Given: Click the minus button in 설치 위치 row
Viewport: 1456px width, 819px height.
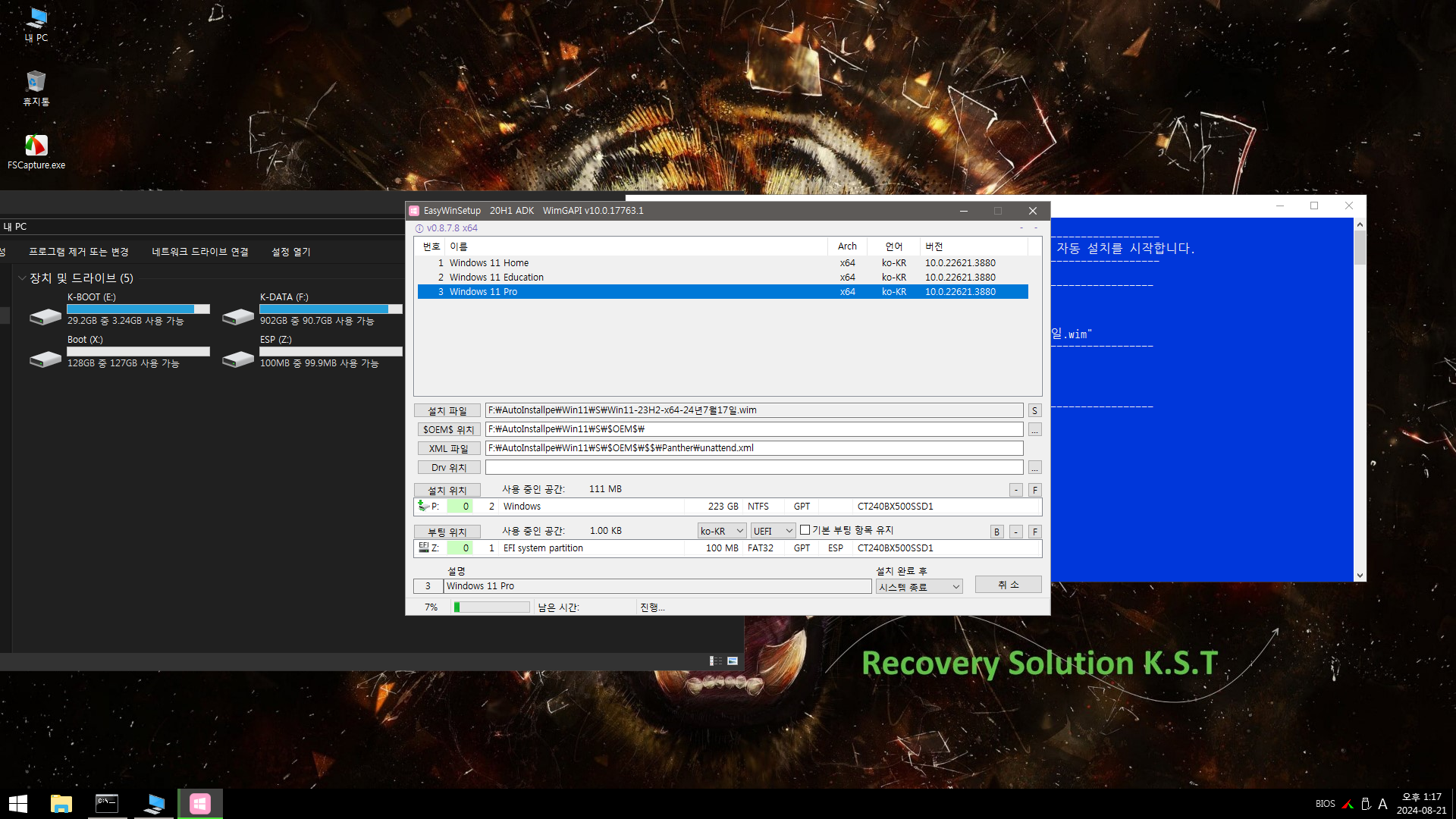Looking at the screenshot, I should [x=1016, y=490].
